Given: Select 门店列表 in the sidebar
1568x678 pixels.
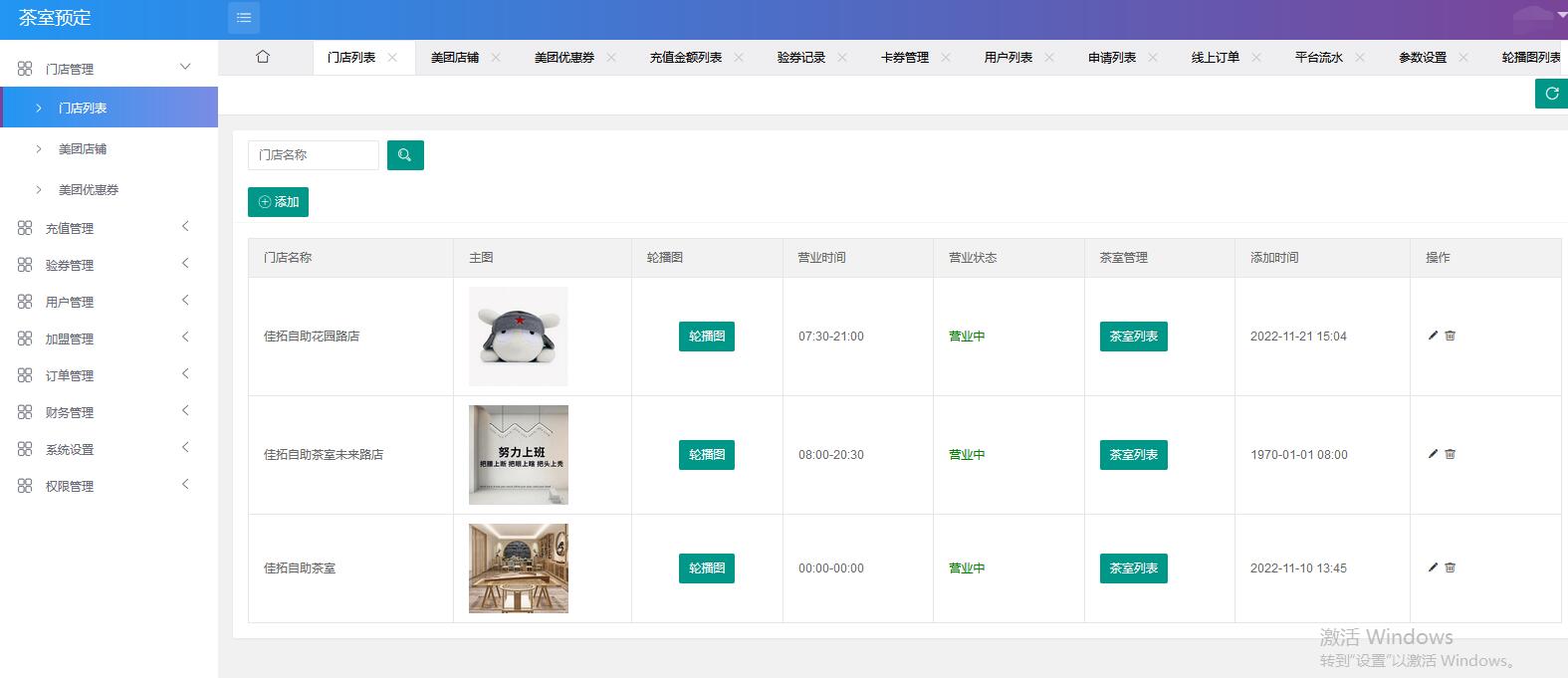Looking at the screenshot, I should 110,108.
